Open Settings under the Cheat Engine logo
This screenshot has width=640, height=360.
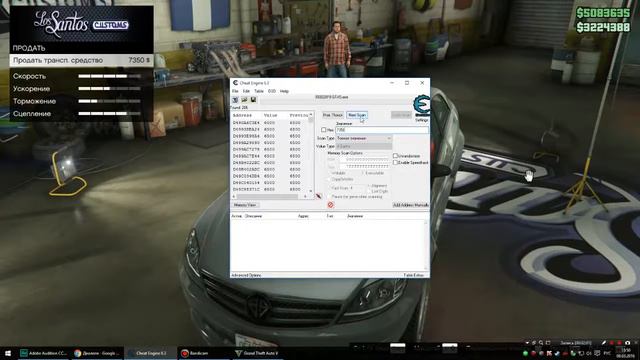tap(421, 120)
